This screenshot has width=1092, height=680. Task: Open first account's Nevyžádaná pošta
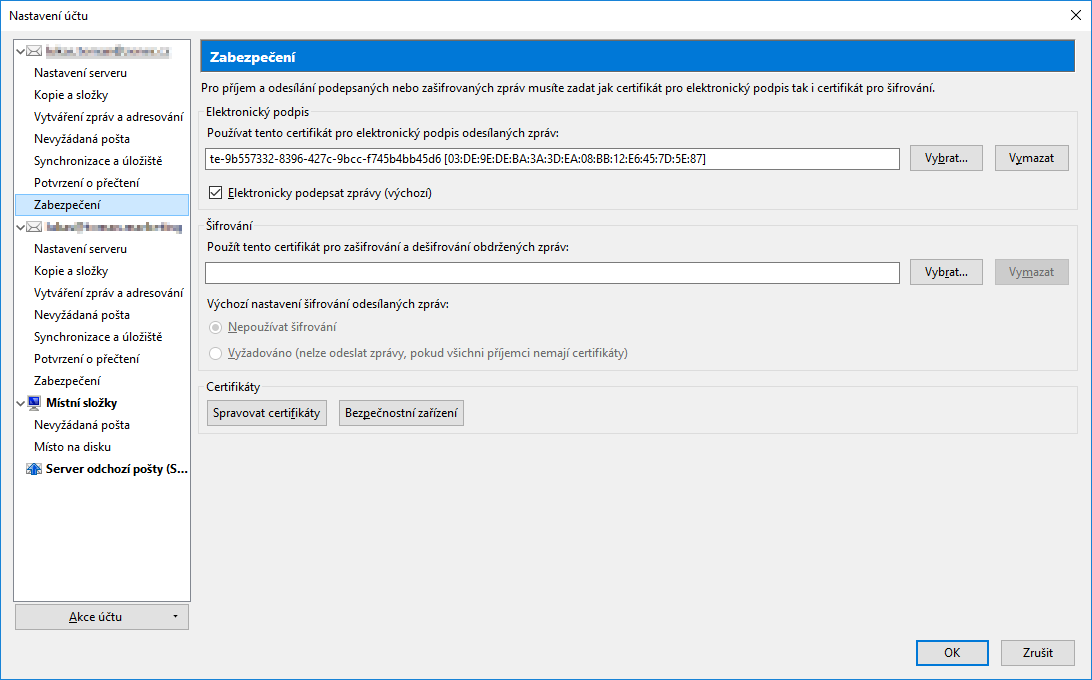coord(81,139)
